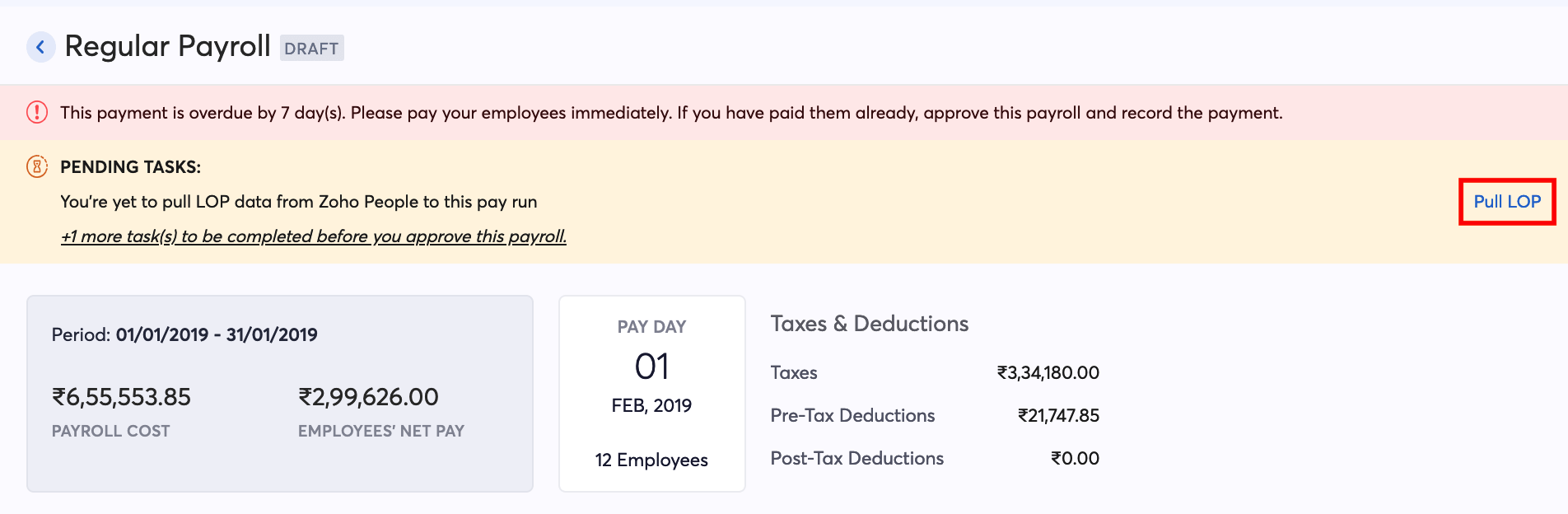Click the DRAFT status badge
1568x514 pixels.
tap(311, 49)
